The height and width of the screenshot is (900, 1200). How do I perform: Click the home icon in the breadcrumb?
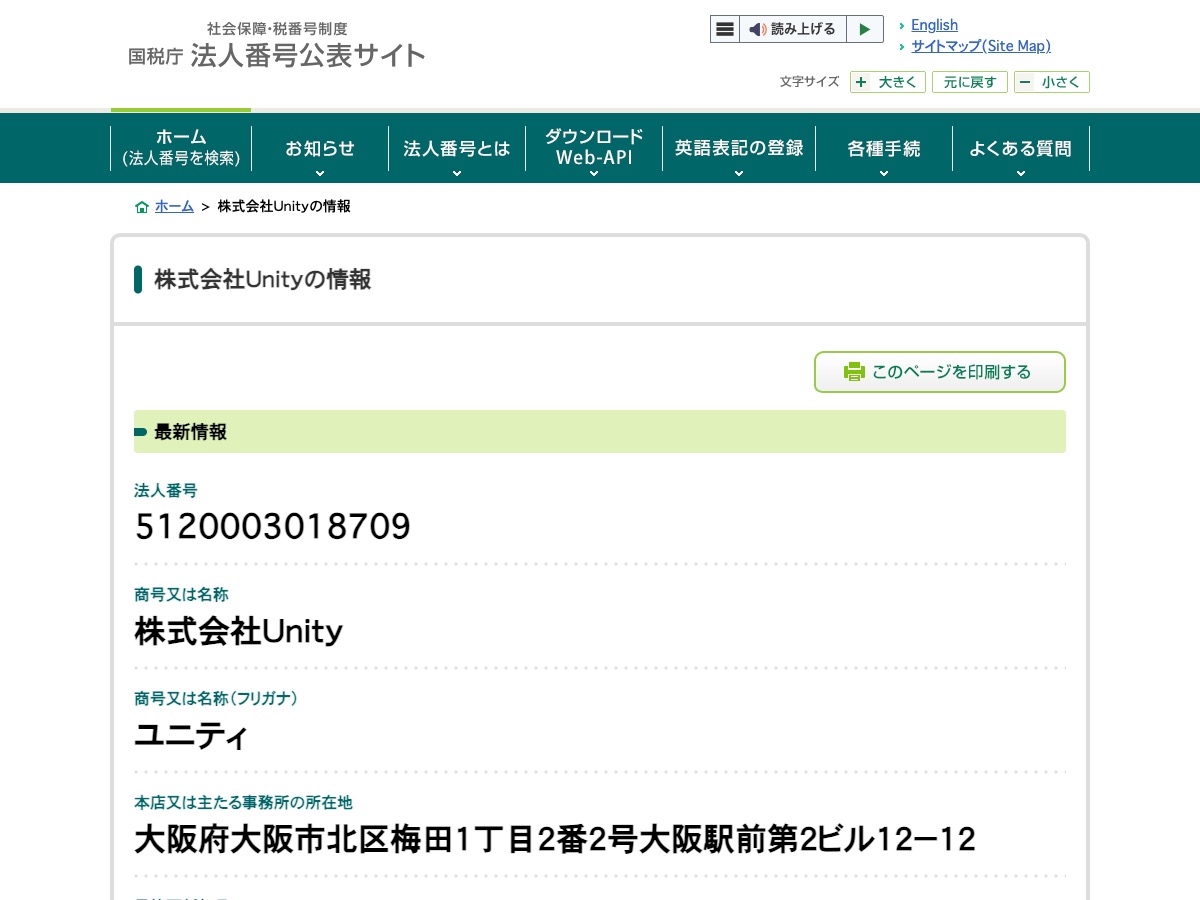(142, 207)
